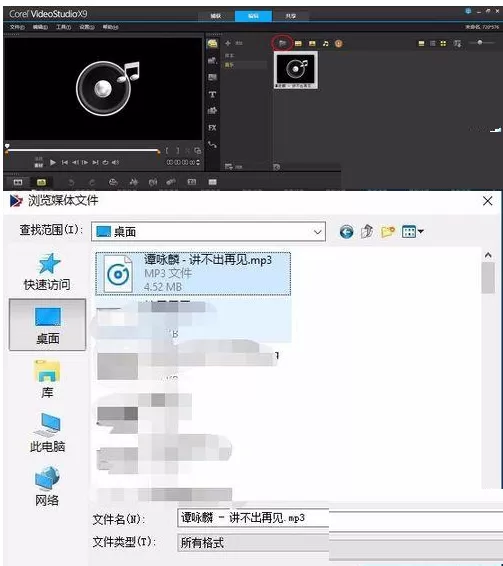Open the FX filter library panel
This screenshot has height=566, width=503.
tap(212, 127)
